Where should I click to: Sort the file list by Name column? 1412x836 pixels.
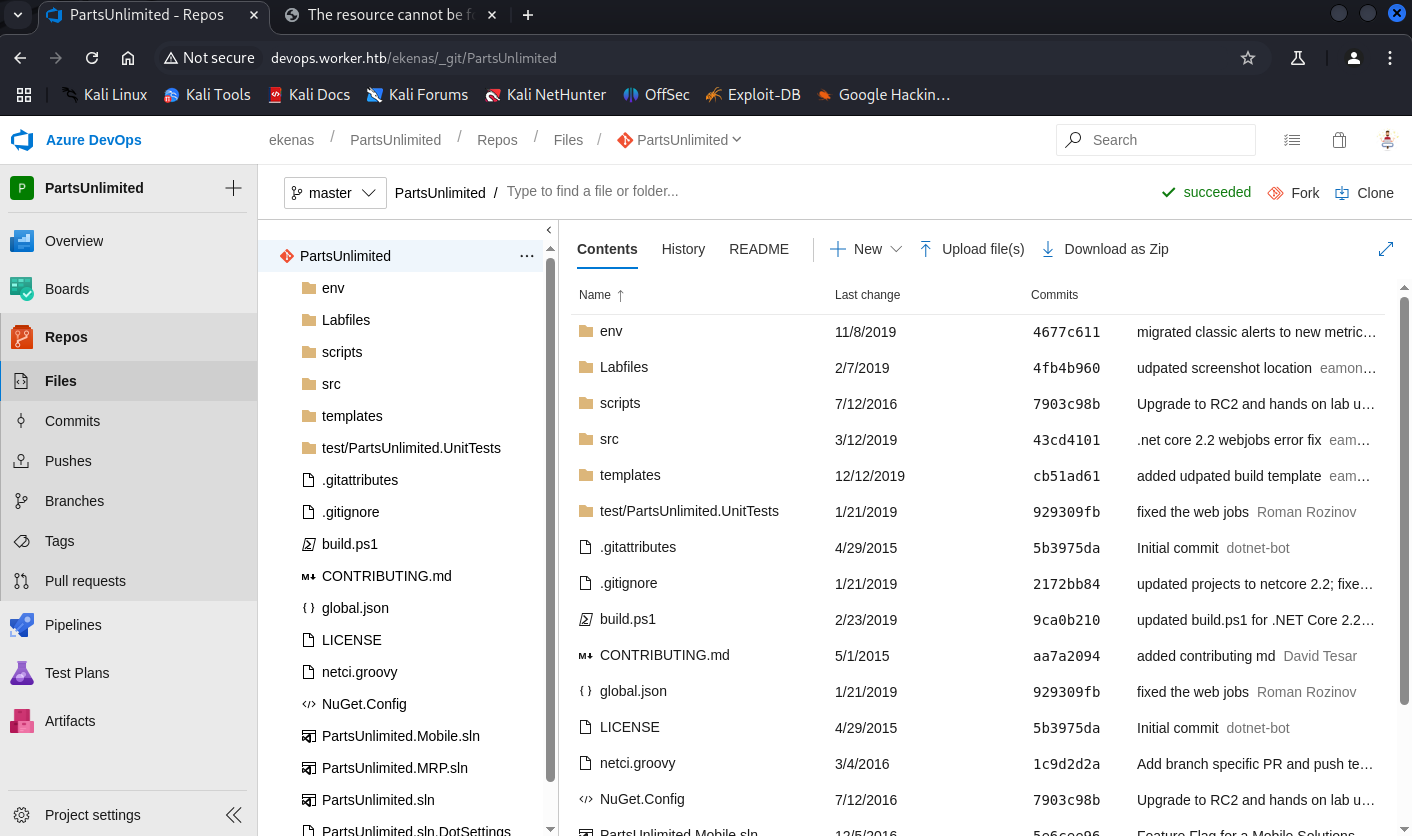[x=602, y=295]
